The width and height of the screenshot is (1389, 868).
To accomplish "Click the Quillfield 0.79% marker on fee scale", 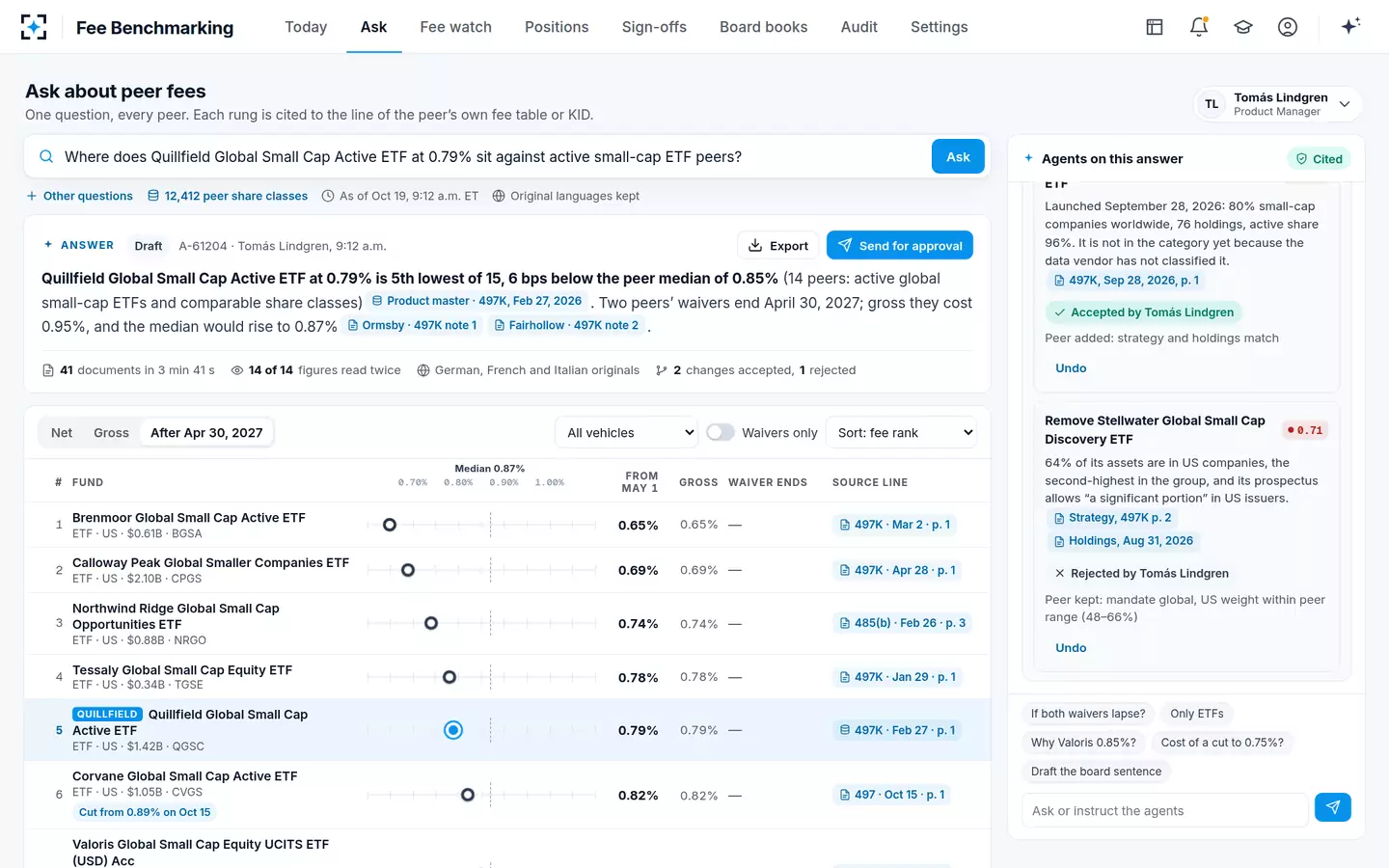I will pos(453,730).
